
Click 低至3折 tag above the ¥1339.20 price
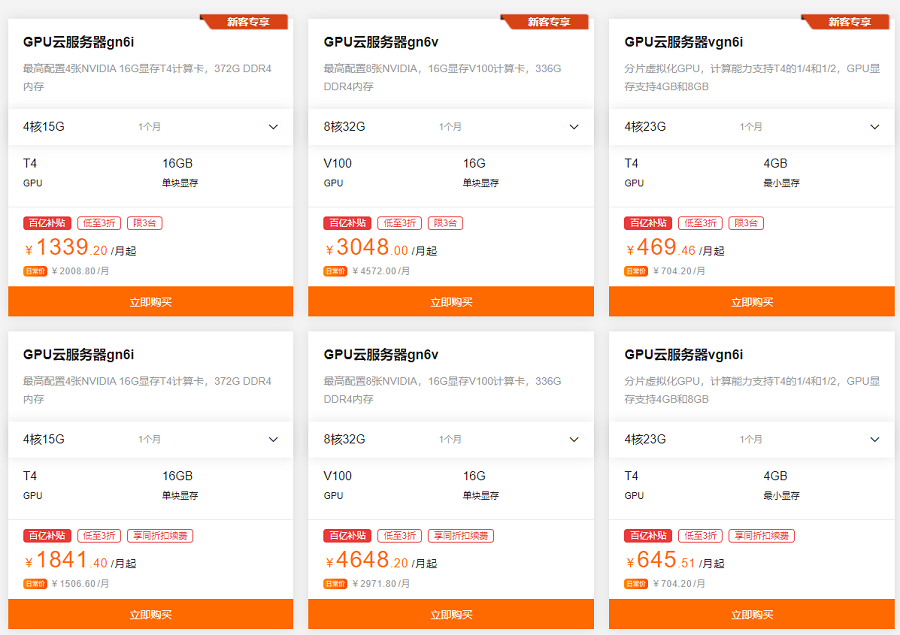pos(99,223)
